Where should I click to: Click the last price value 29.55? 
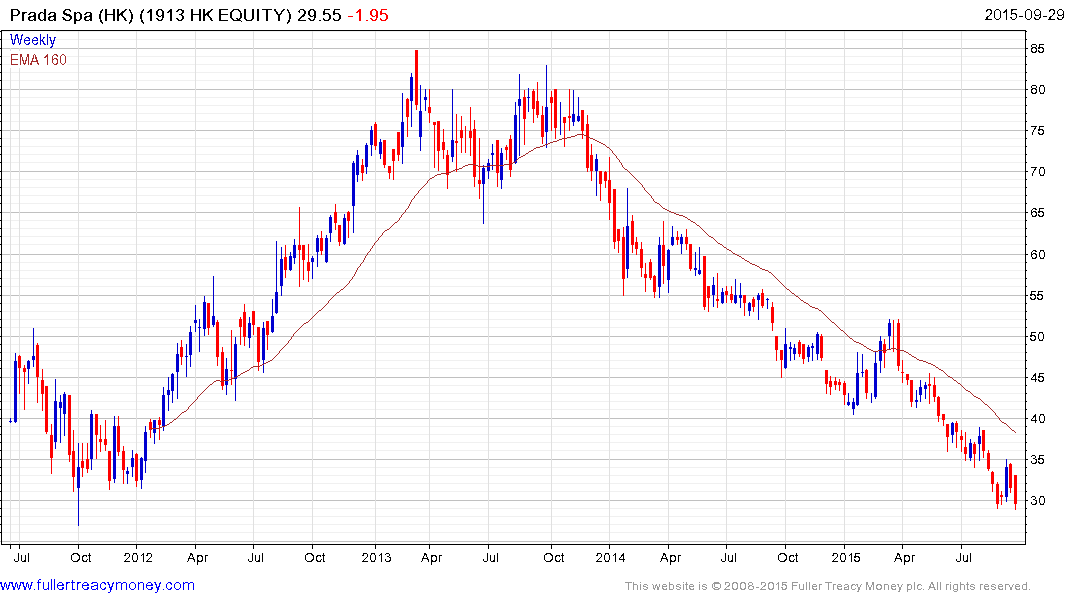click(x=319, y=15)
